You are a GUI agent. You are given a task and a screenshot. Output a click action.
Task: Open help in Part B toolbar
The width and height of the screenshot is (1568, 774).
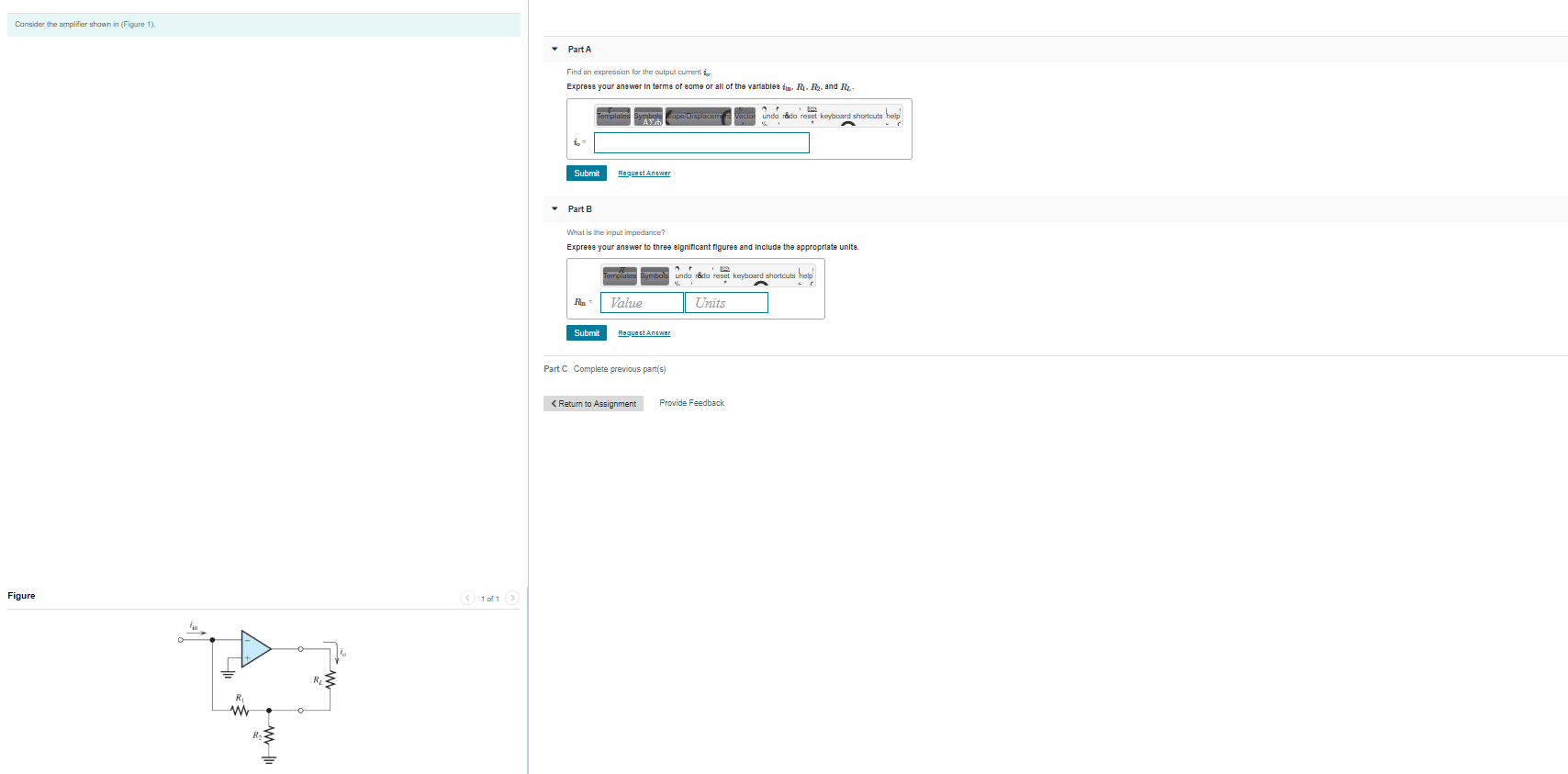806,276
